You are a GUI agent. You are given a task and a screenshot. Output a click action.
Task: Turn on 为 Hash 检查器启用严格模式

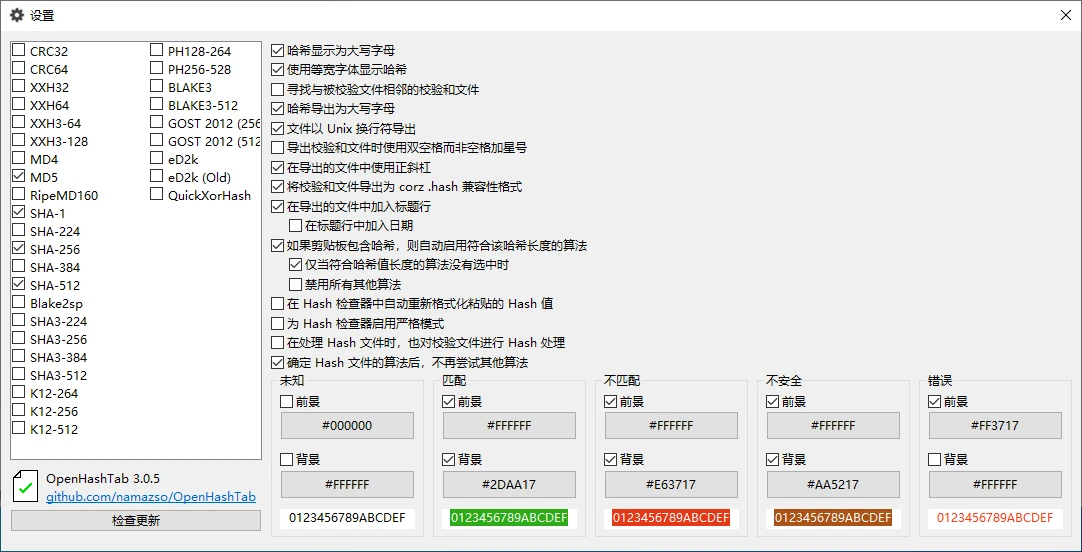tap(278, 324)
